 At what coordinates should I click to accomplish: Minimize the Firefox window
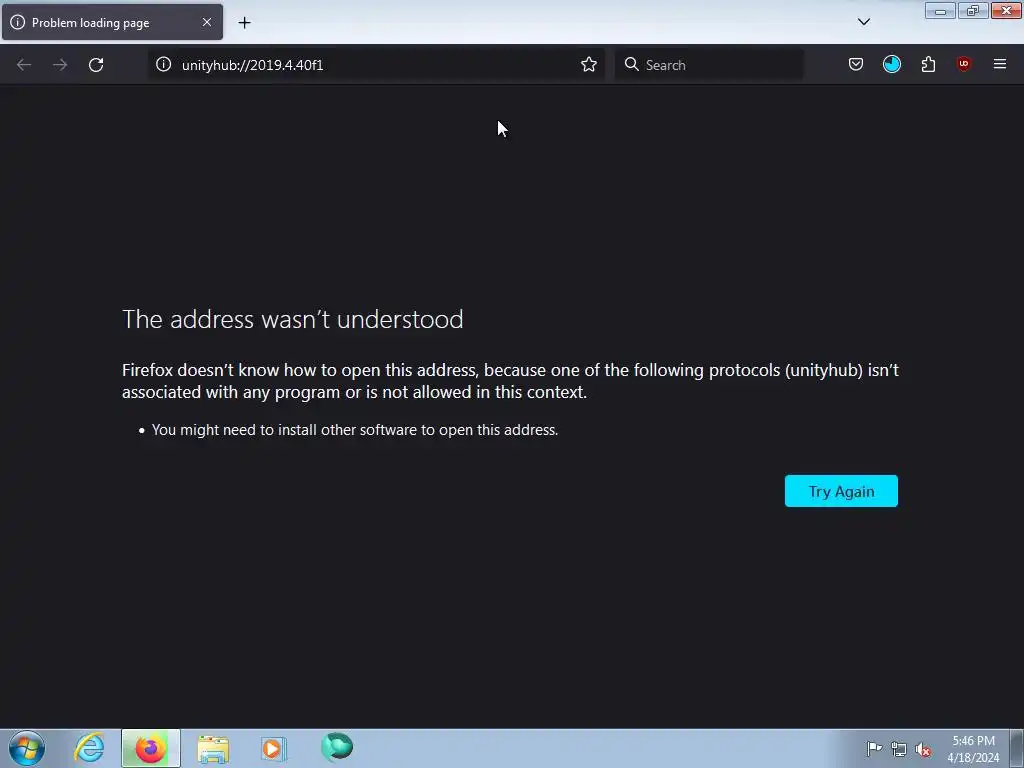pos(940,10)
